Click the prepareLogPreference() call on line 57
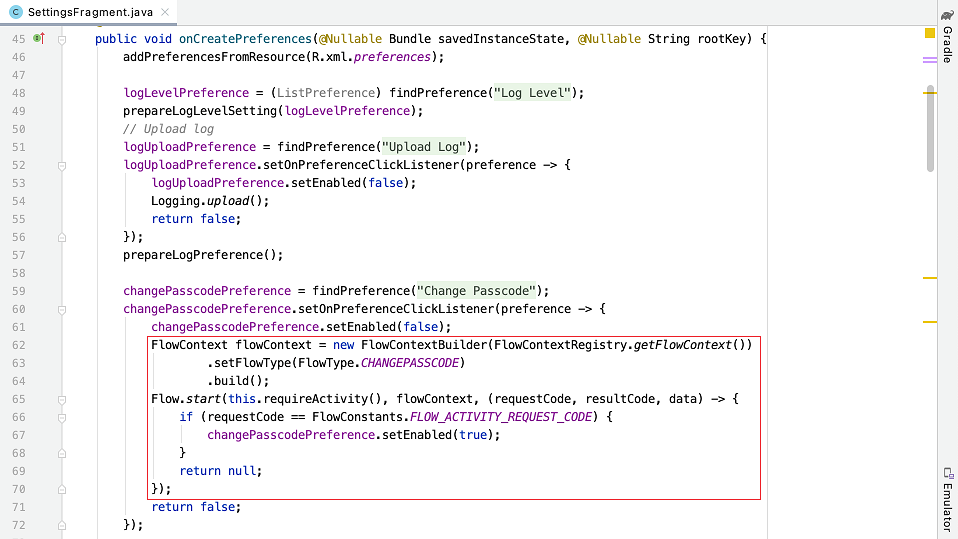958x539 pixels. click(203, 255)
